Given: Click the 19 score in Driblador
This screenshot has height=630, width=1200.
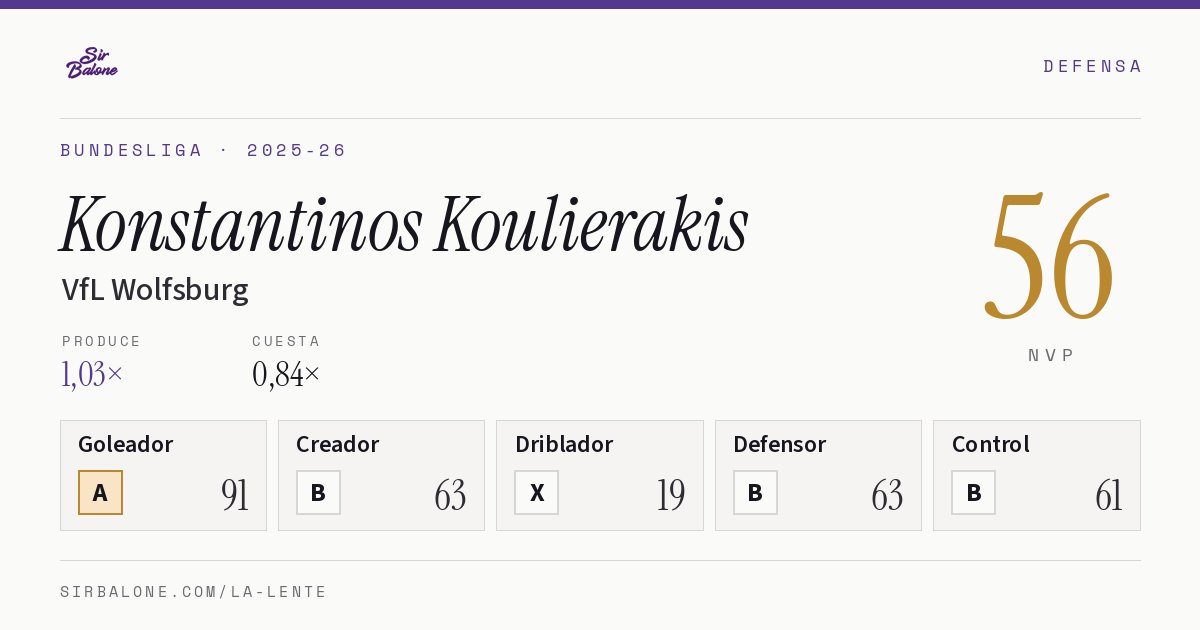Looking at the screenshot, I should (x=671, y=495).
